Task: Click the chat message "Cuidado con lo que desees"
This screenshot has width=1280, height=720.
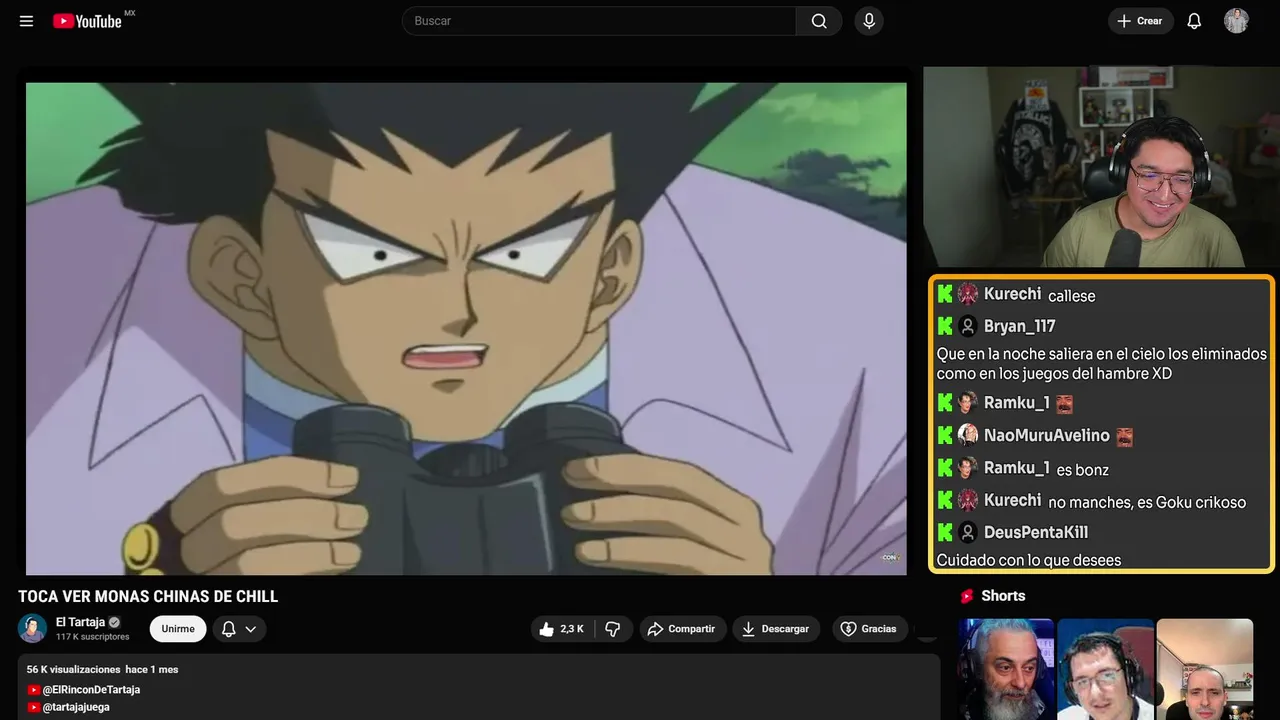Action: pyautogui.click(x=1029, y=560)
